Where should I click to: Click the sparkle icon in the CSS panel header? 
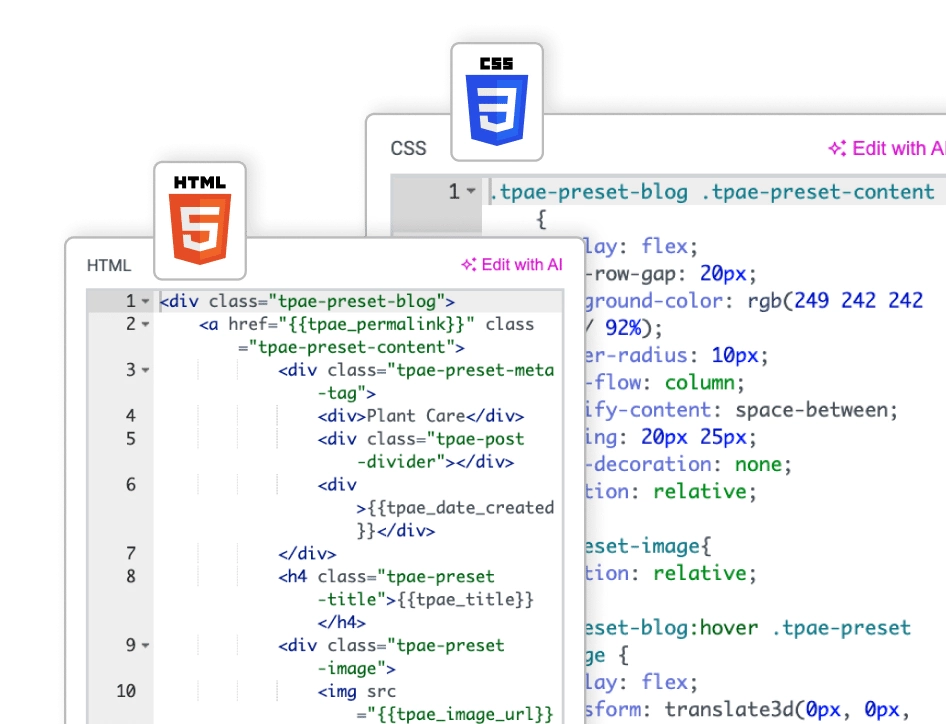click(837, 149)
